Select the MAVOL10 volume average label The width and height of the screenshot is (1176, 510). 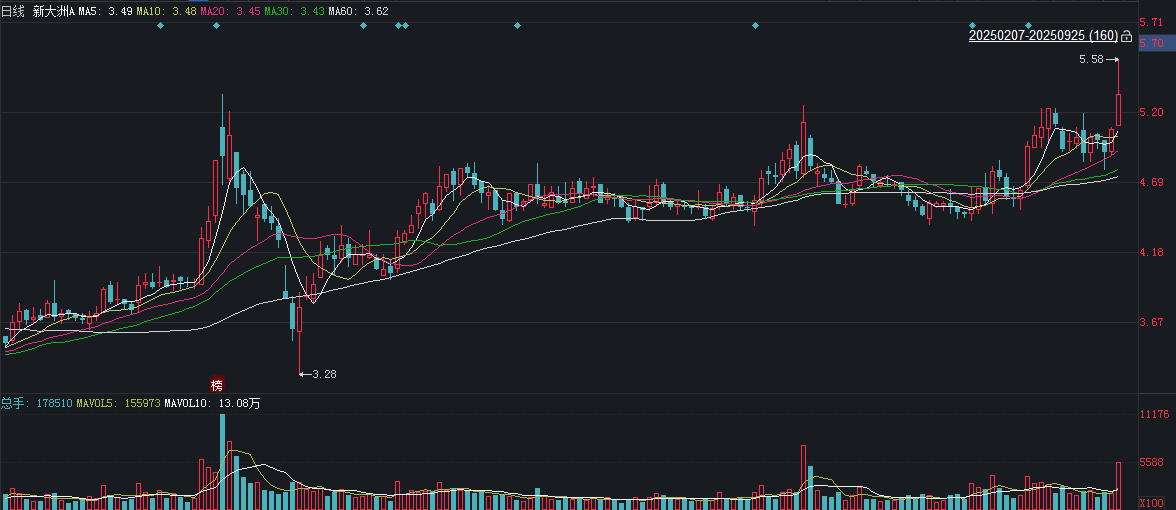pos(212,403)
